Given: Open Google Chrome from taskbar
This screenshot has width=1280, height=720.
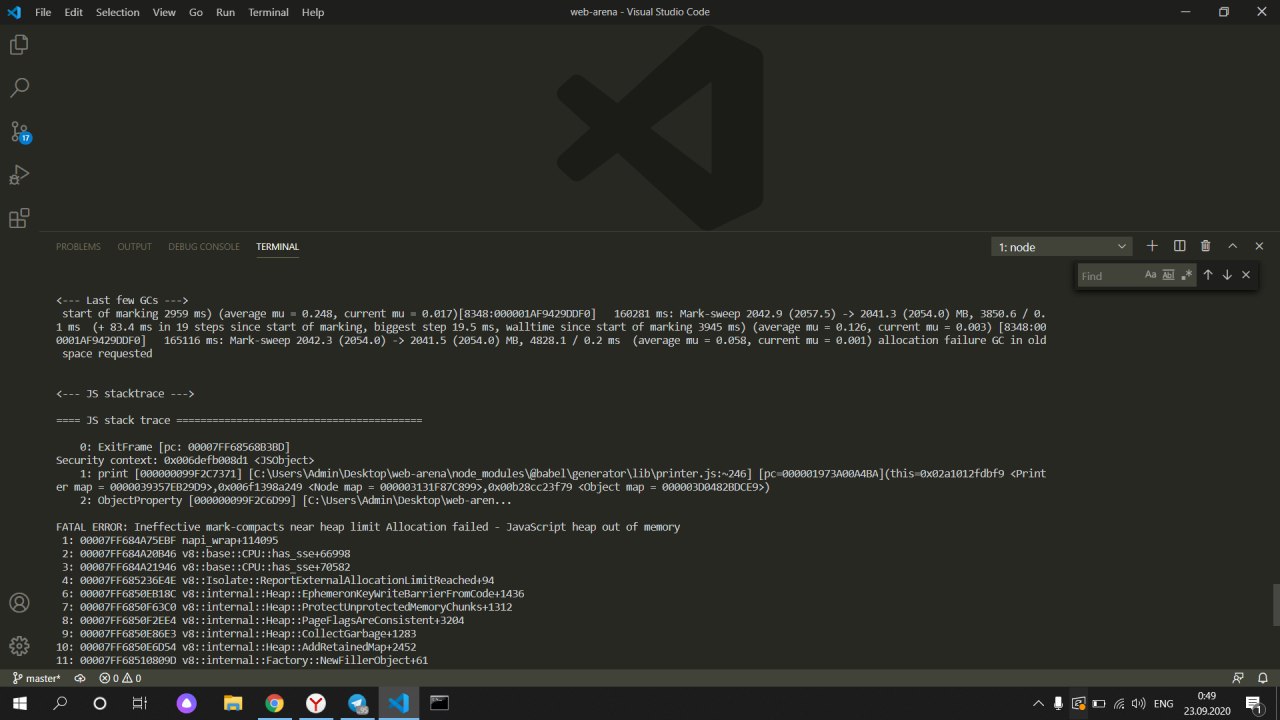Looking at the screenshot, I should point(274,703).
